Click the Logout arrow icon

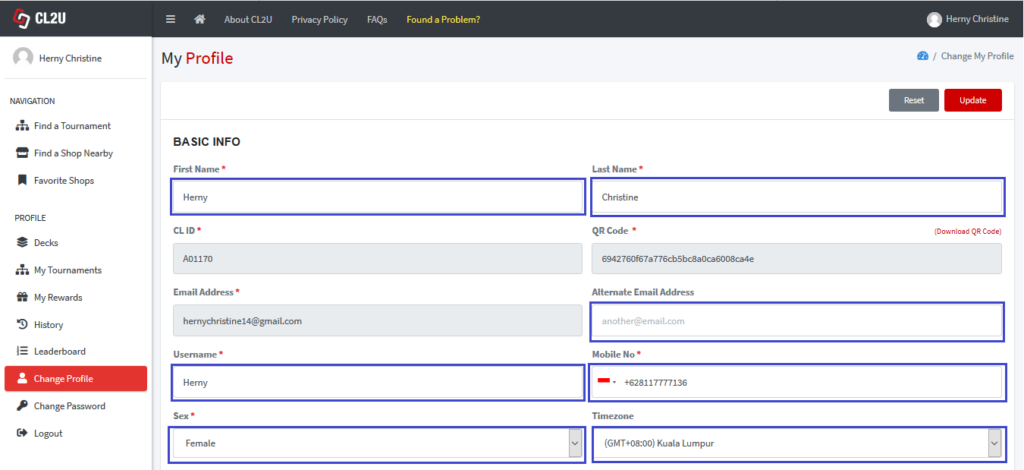(x=22, y=433)
